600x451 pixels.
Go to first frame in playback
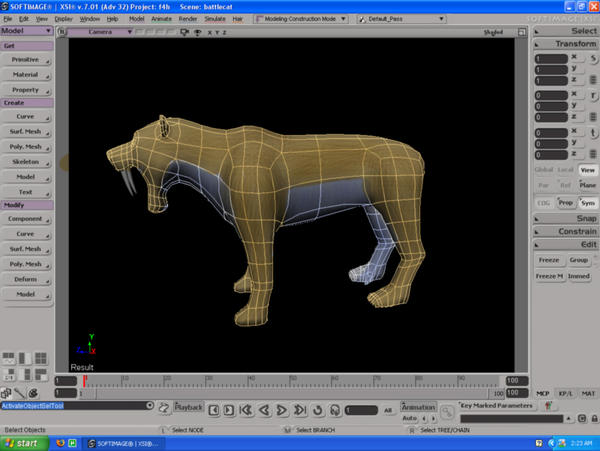pos(246,410)
